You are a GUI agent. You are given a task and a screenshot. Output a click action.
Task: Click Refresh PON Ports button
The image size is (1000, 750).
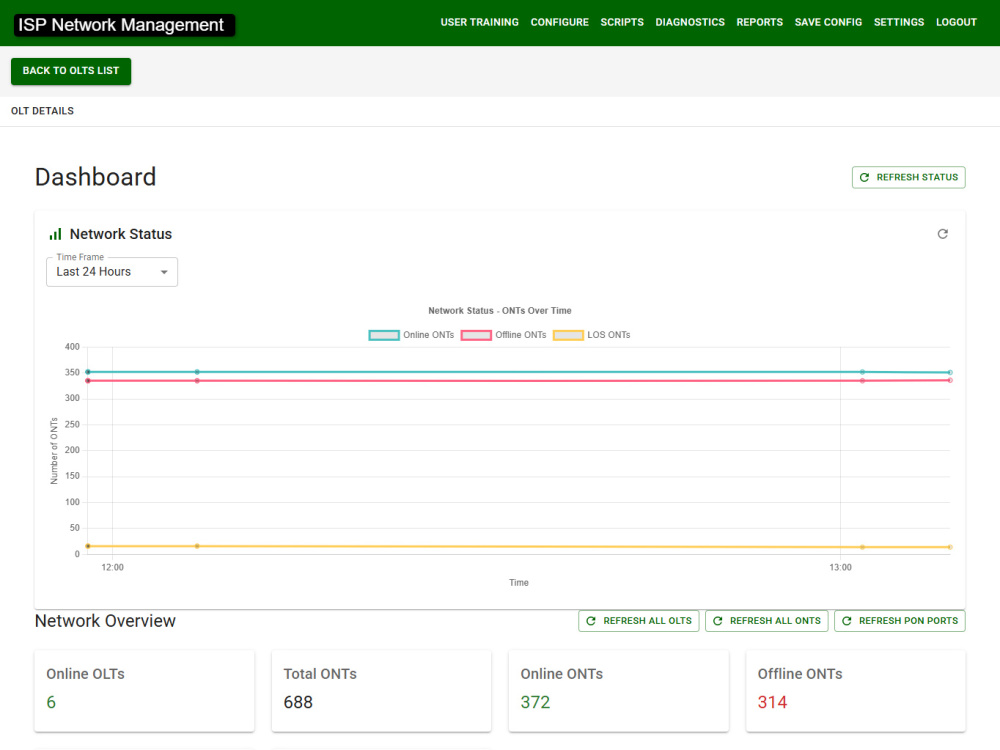[899, 621]
